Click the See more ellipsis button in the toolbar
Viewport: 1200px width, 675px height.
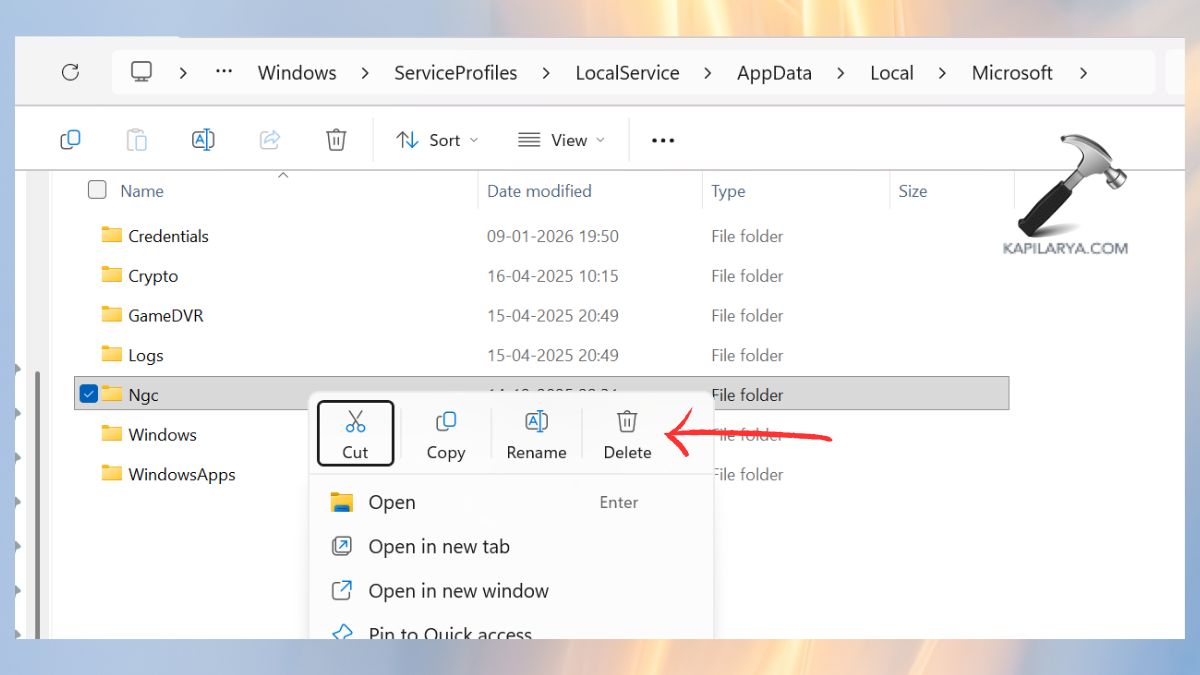(x=662, y=139)
